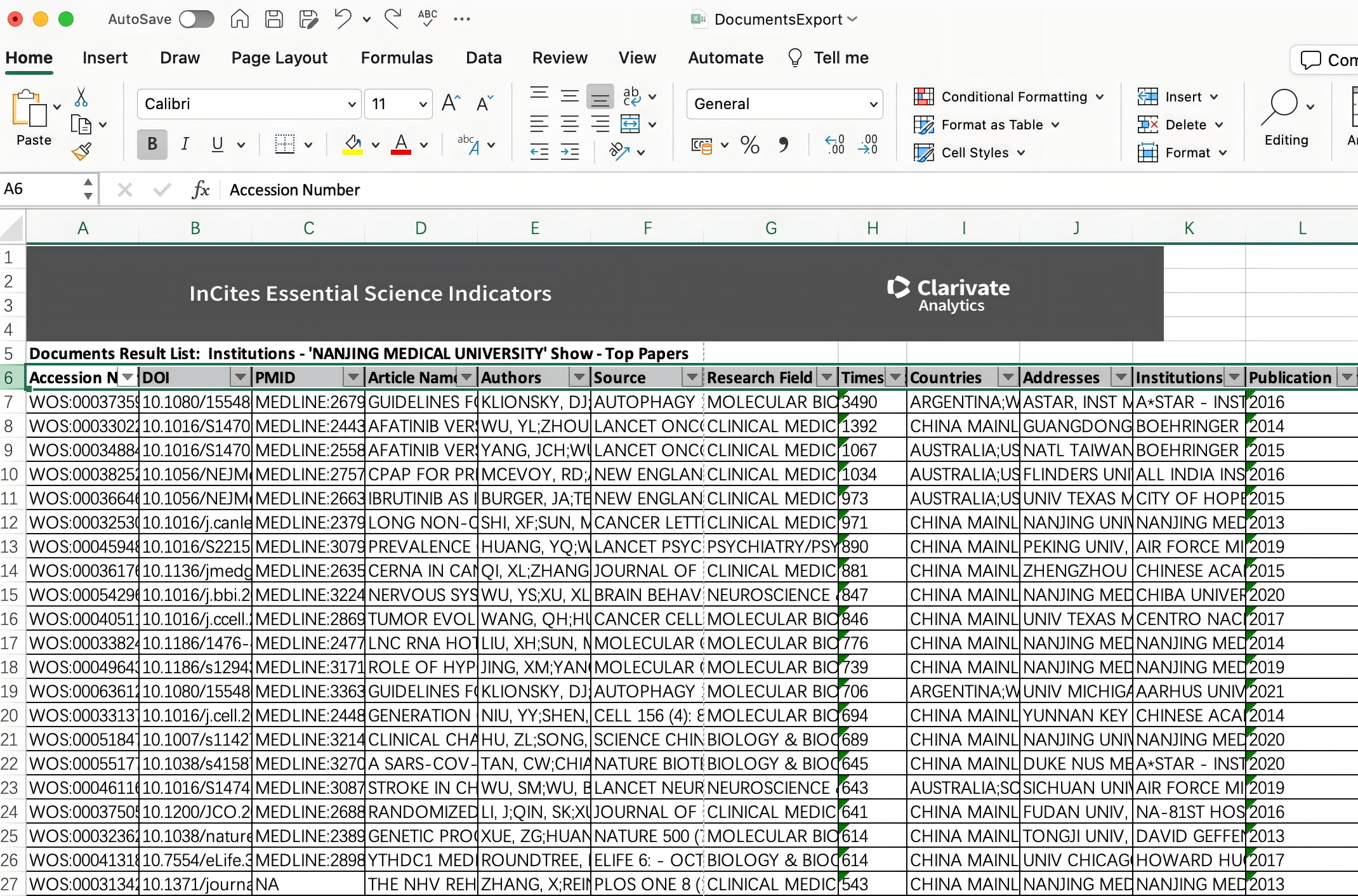The width and height of the screenshot is (1358, 896).
Task: Click the Cut scissors icon
Action: click(x=81, y=97)
